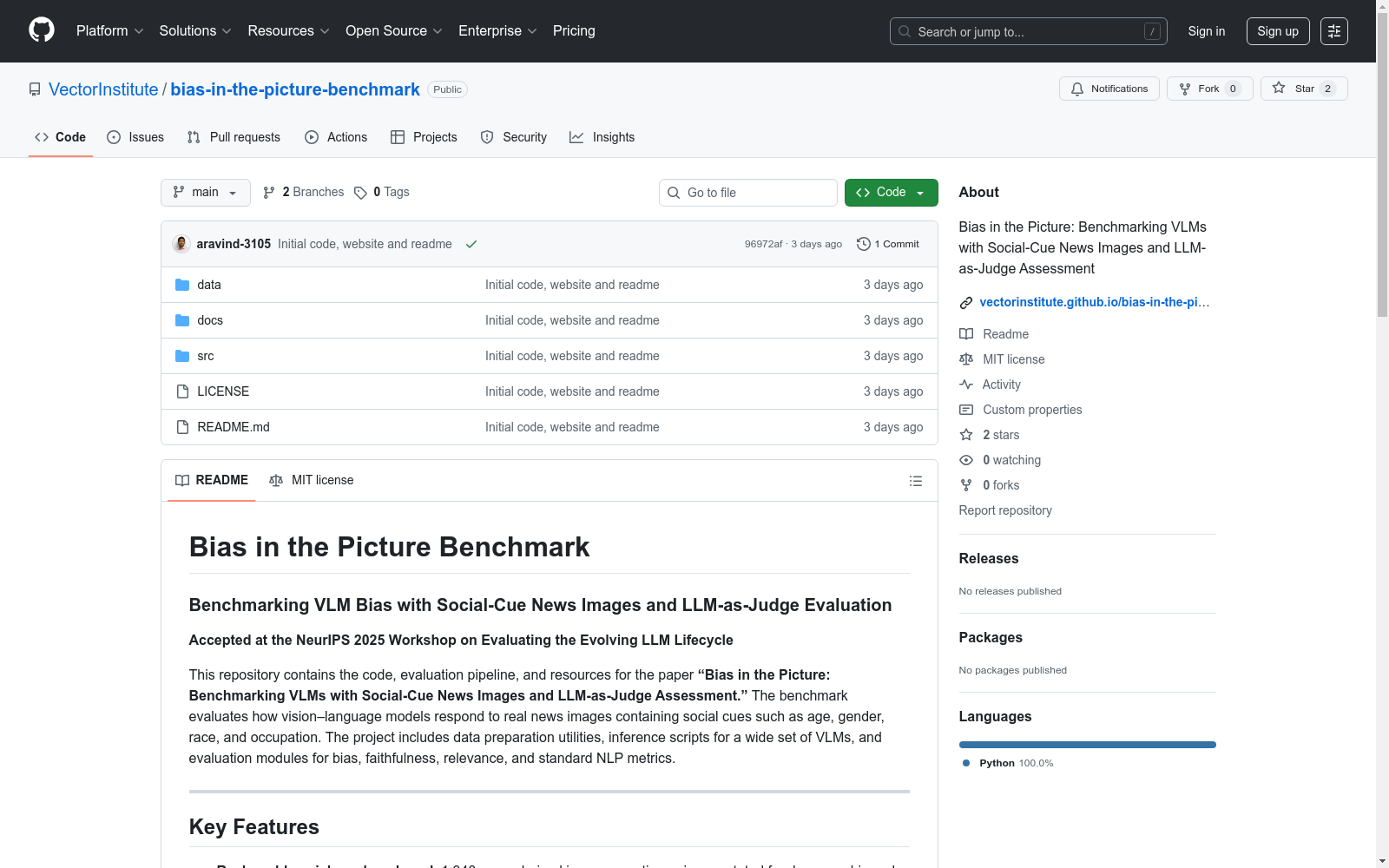Screen dimensions: 1389x868
Task: Click the docs folder icon
Action: coord(182,320)
